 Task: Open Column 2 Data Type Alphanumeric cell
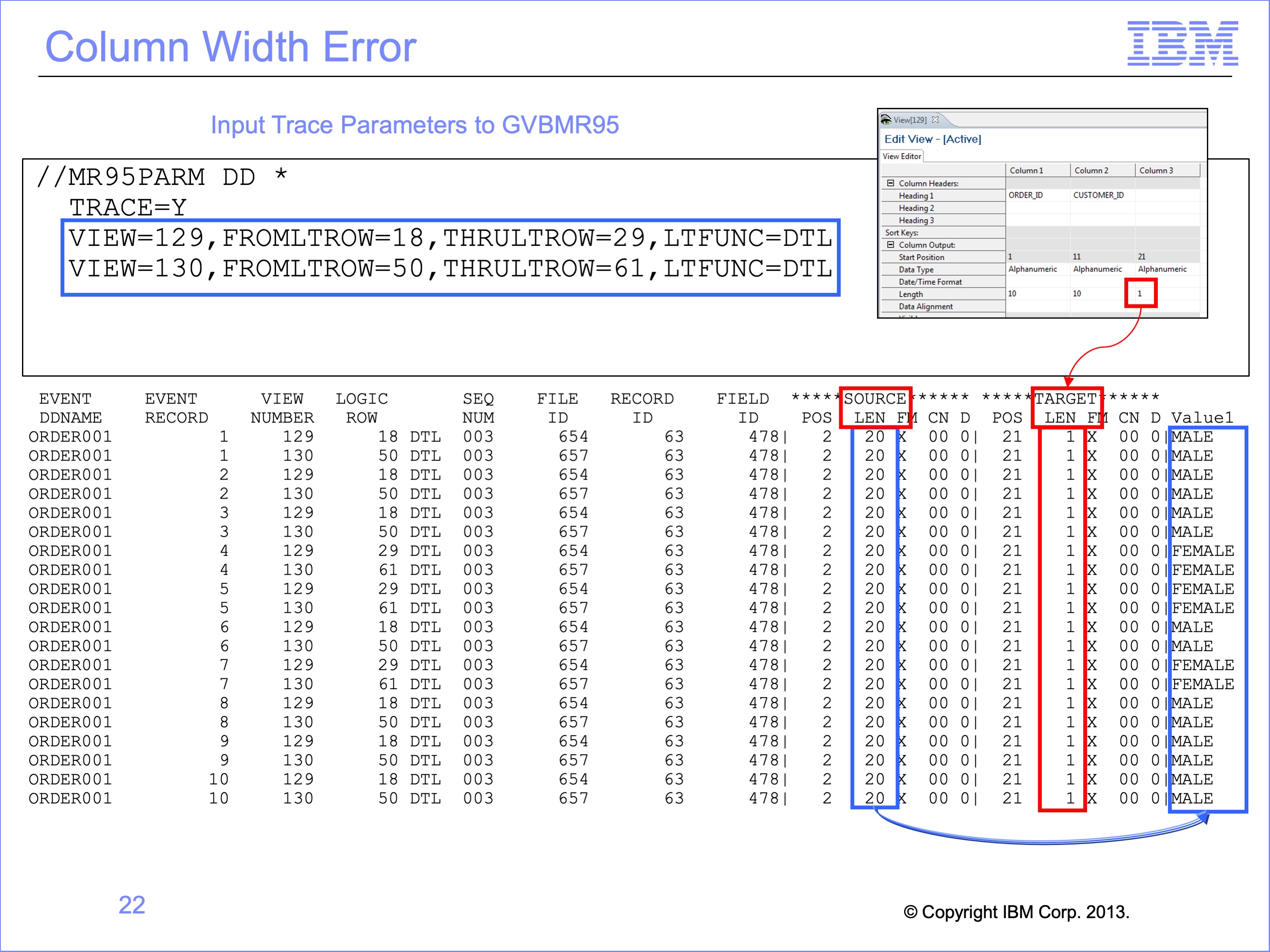pos(1097,269)
